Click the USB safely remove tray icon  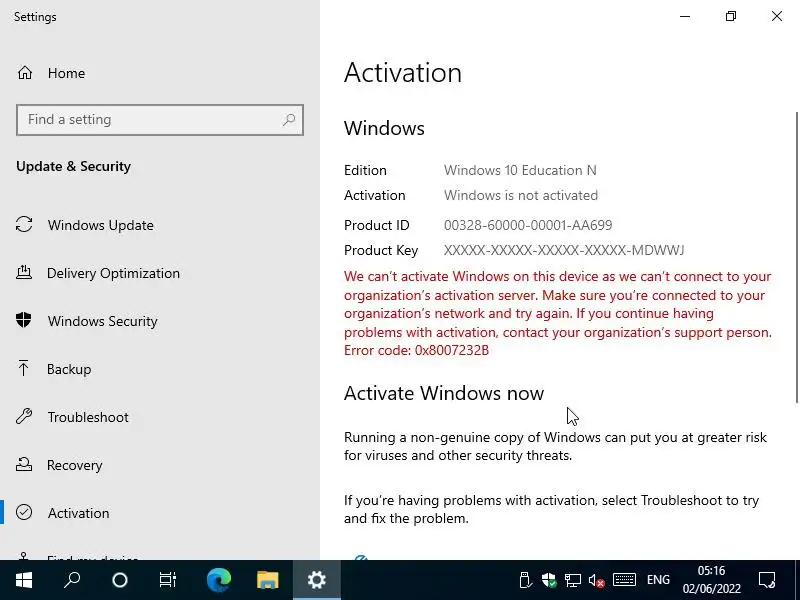(x=524, y=580)
